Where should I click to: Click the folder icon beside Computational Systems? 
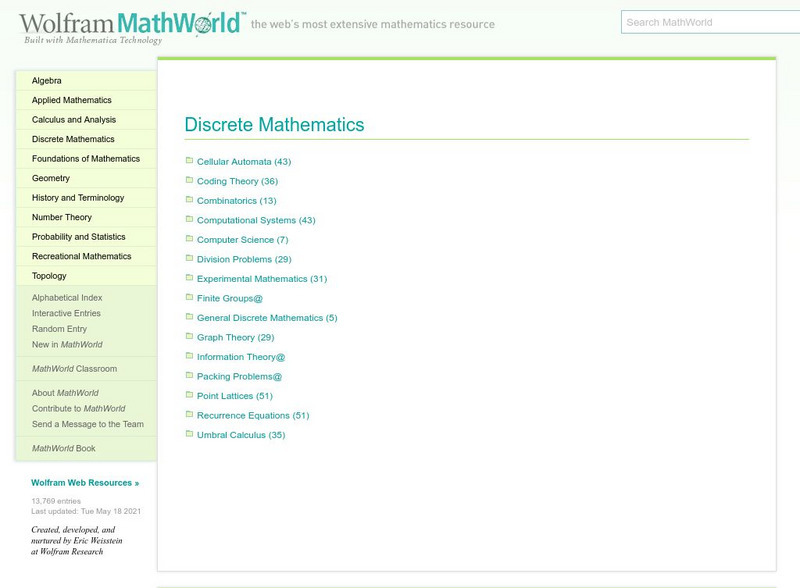pos(189,219)
